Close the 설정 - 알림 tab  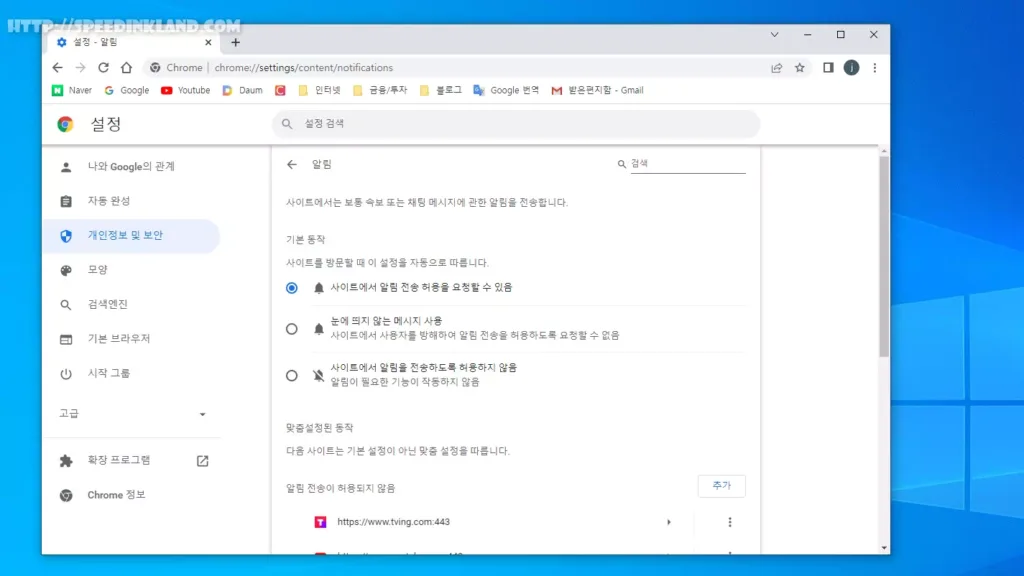208,42
